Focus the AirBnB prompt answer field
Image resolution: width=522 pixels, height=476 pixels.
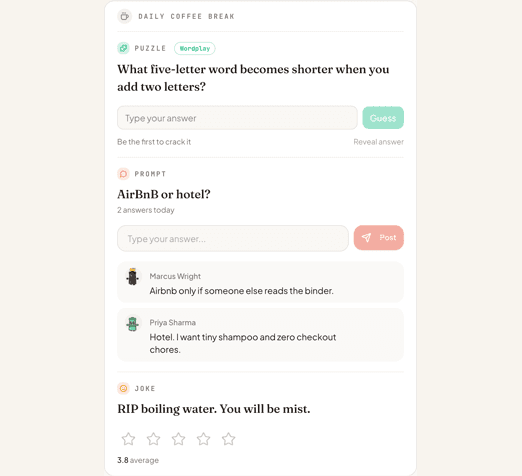coord(233,238)
